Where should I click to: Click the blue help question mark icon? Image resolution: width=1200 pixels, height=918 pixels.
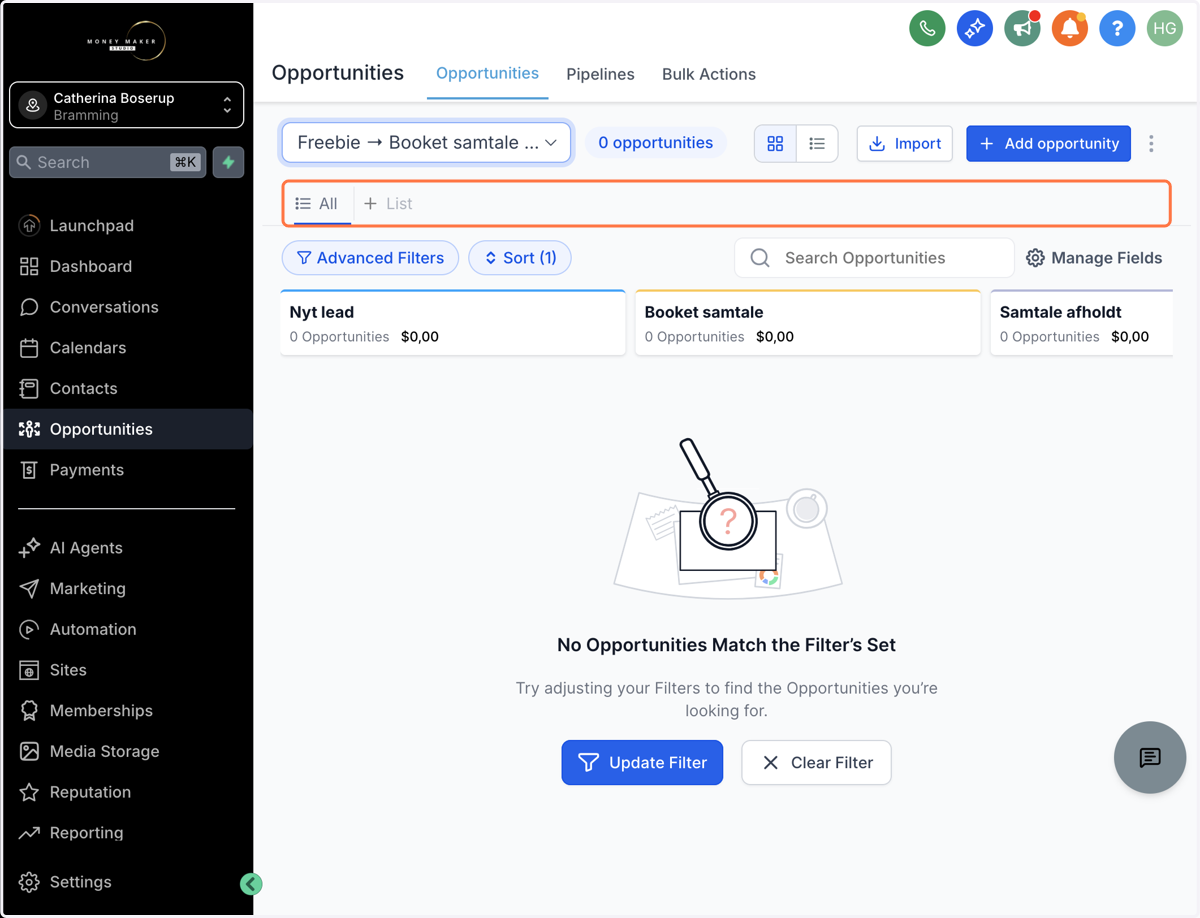point(1117,28)
